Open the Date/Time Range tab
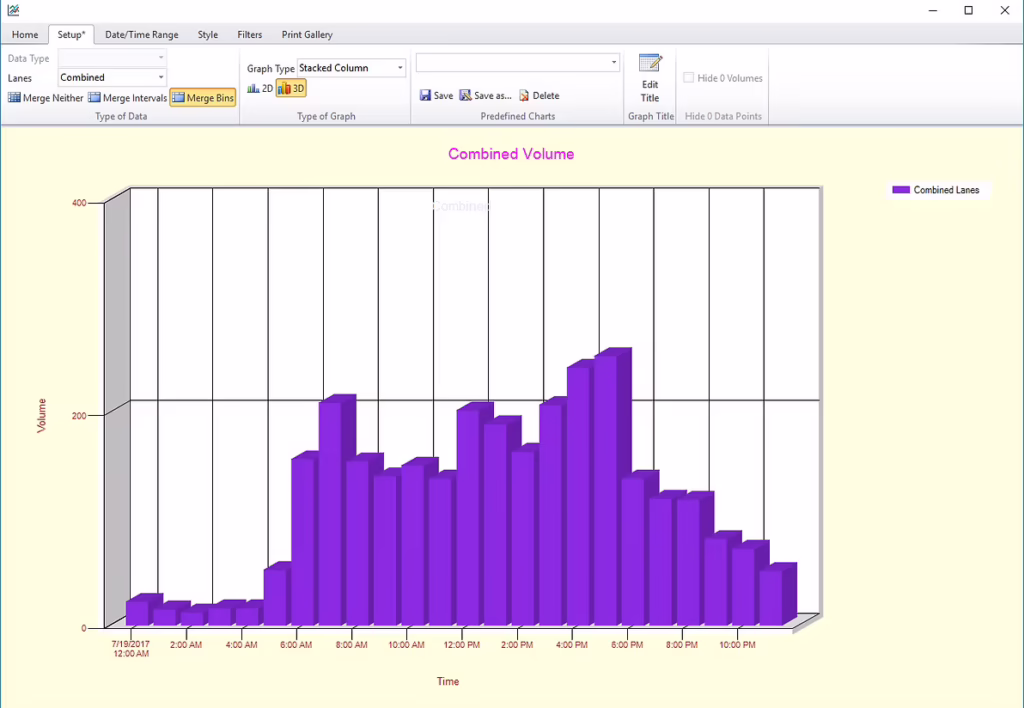 point(142,35)
